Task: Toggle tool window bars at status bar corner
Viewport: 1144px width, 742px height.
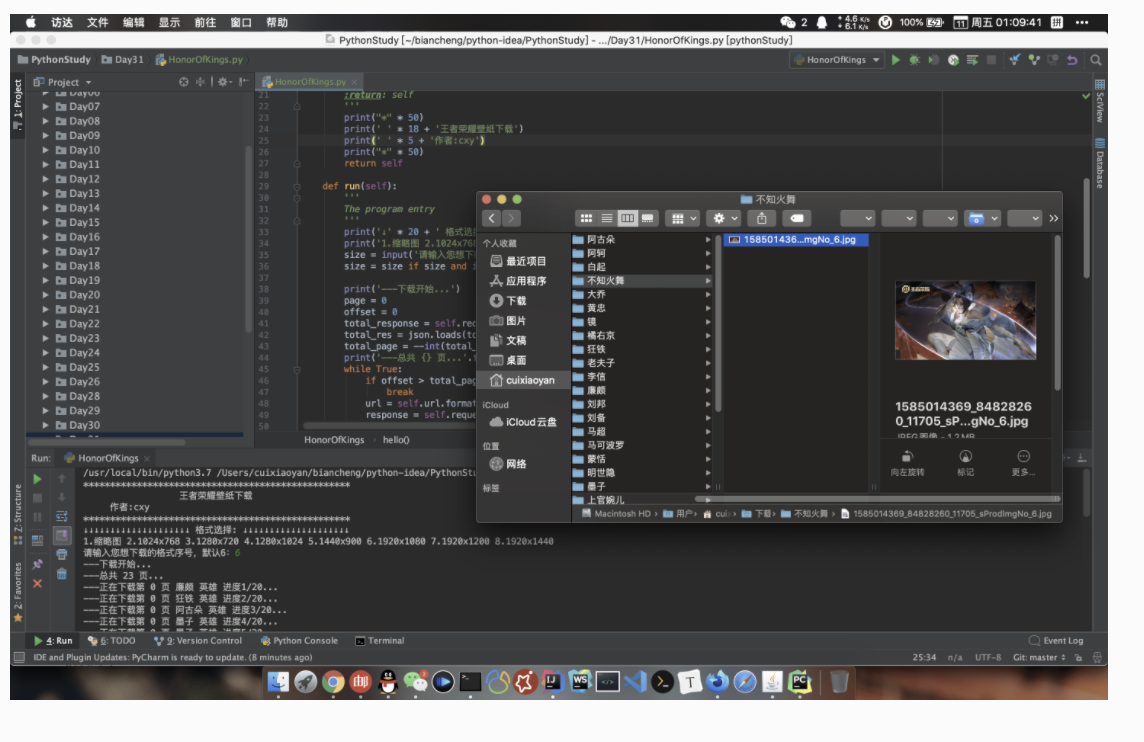Action: click(x=20, y=657)
